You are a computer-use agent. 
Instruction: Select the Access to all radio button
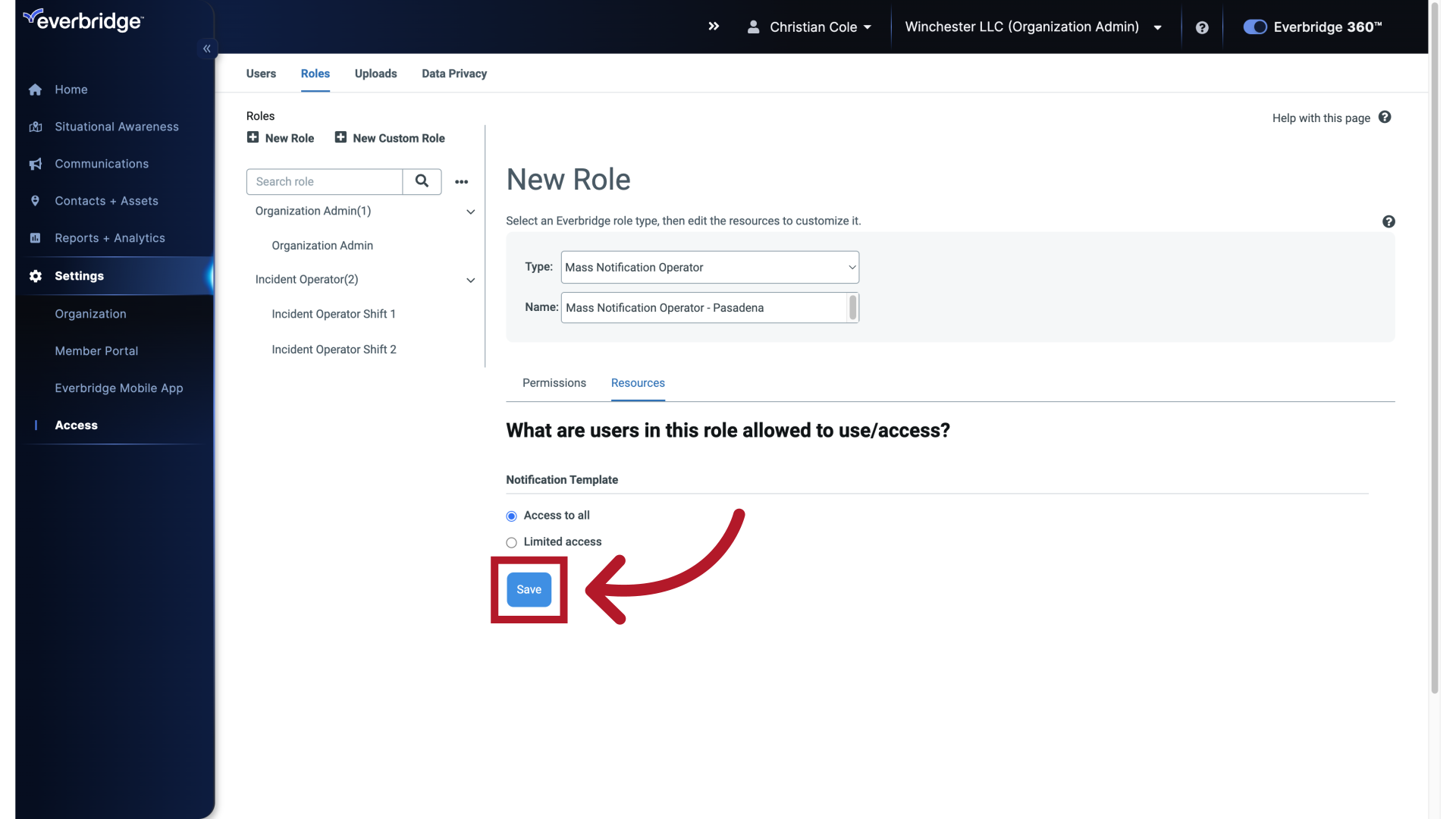tap(511, 516)
